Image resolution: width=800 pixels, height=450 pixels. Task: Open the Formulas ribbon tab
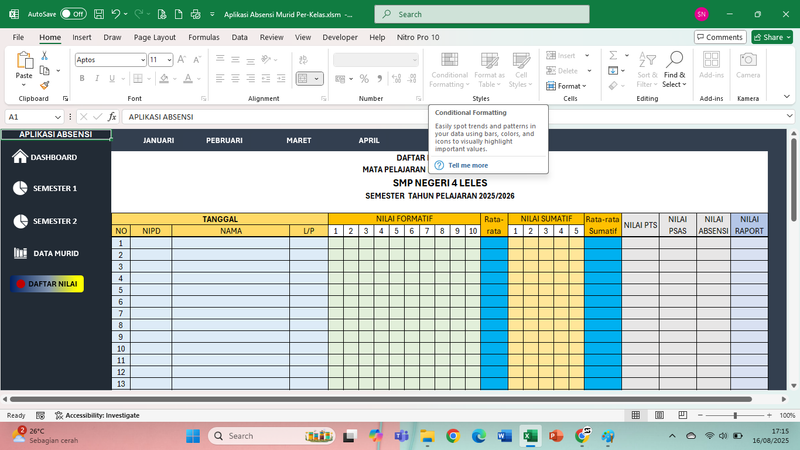click(203, 37)
